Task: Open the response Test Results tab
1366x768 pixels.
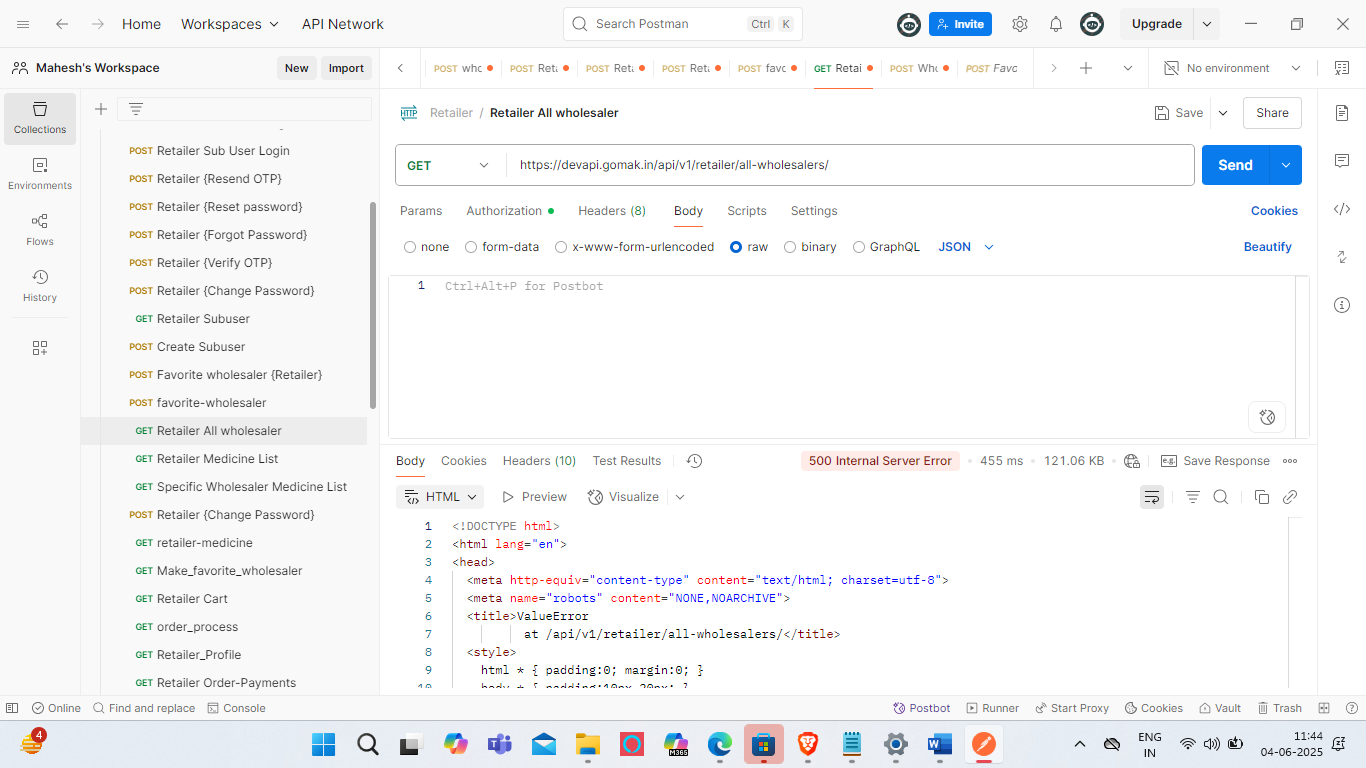Action: coord(626,461)
